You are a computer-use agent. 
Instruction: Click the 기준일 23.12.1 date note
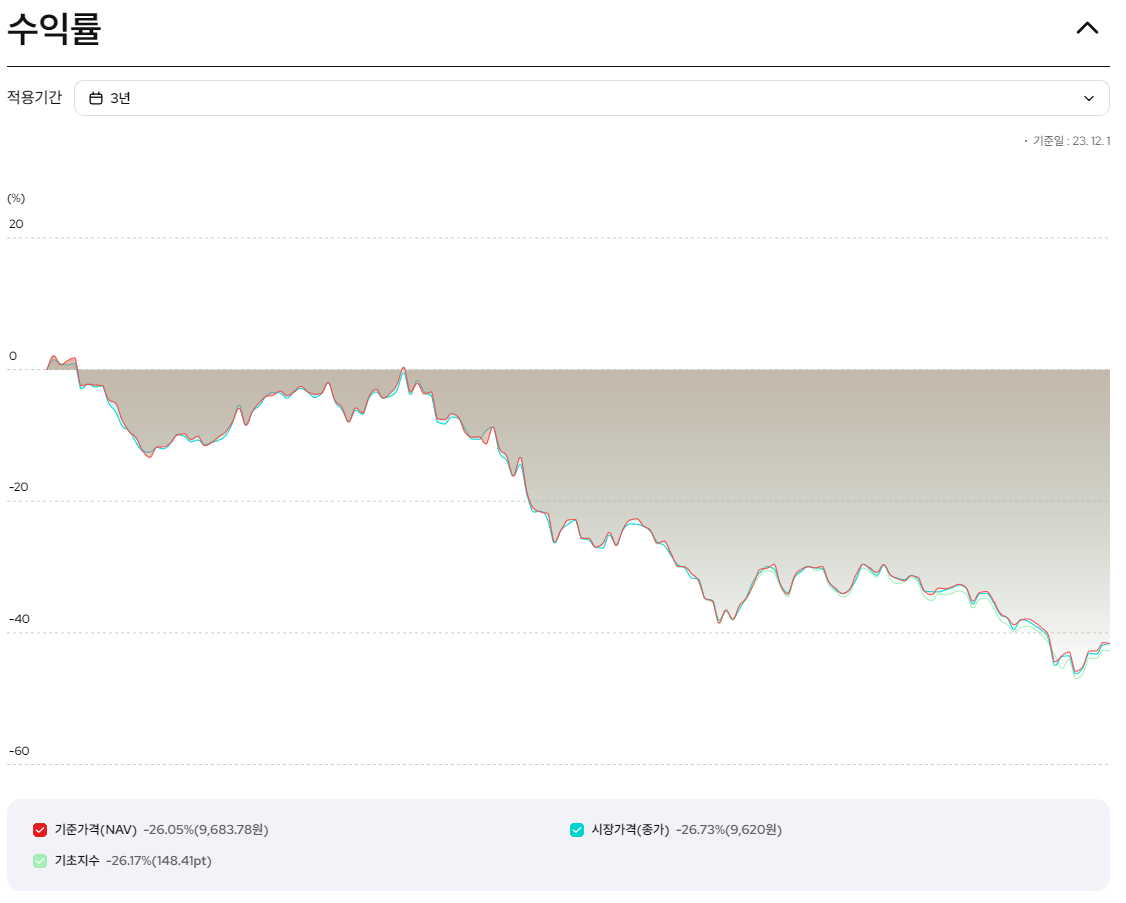tap(1070, 141)
